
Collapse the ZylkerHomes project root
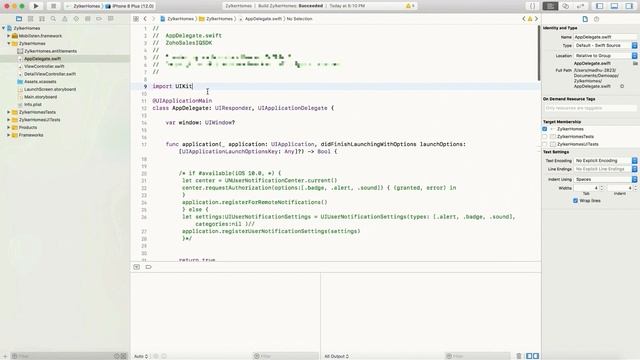4,28
